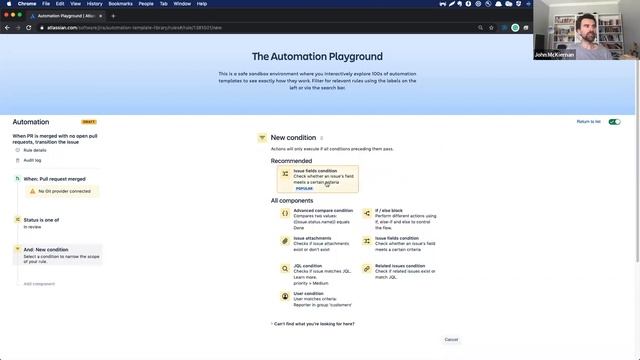Open the View menu

(x=76, y=4)
